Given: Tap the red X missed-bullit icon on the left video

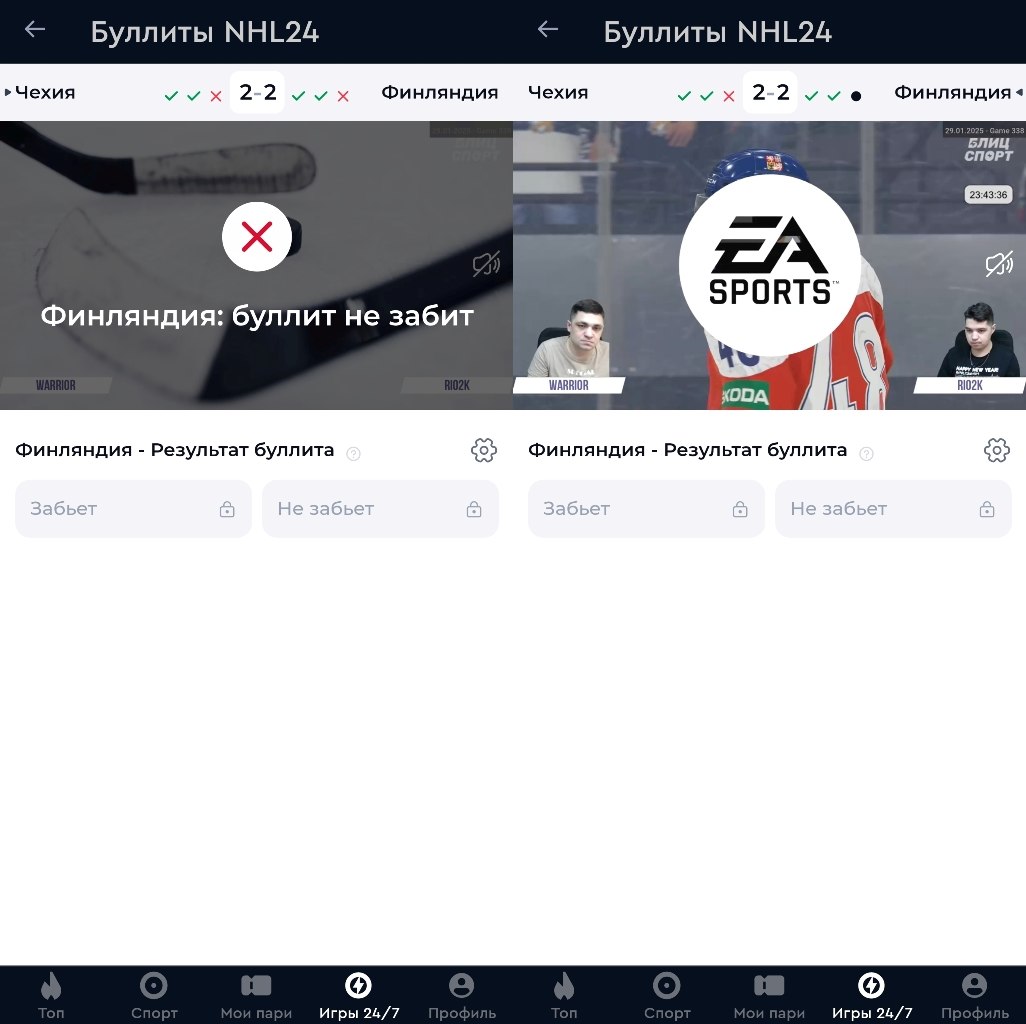Looking at the screenshot, I should pos(257,237).
